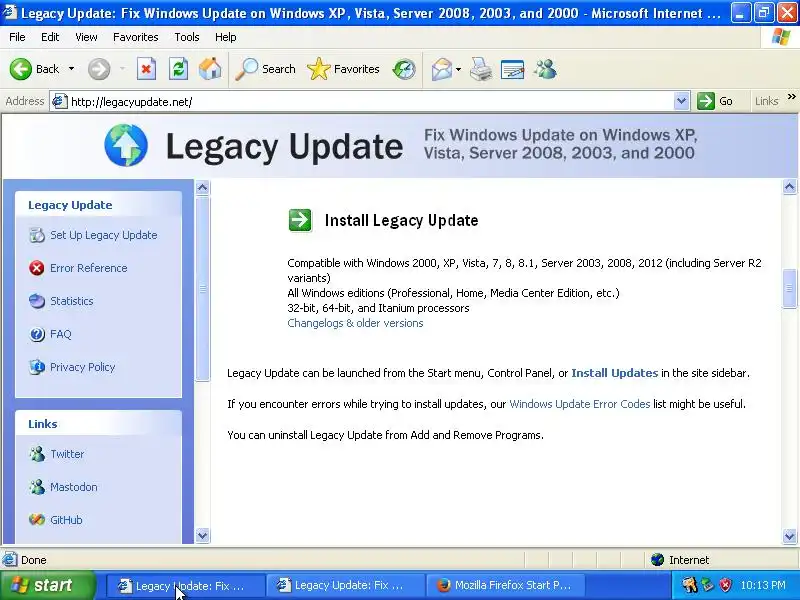Click green arrow icon beside Install Legacy Update
800x600 pixels.
coord(300,220)
